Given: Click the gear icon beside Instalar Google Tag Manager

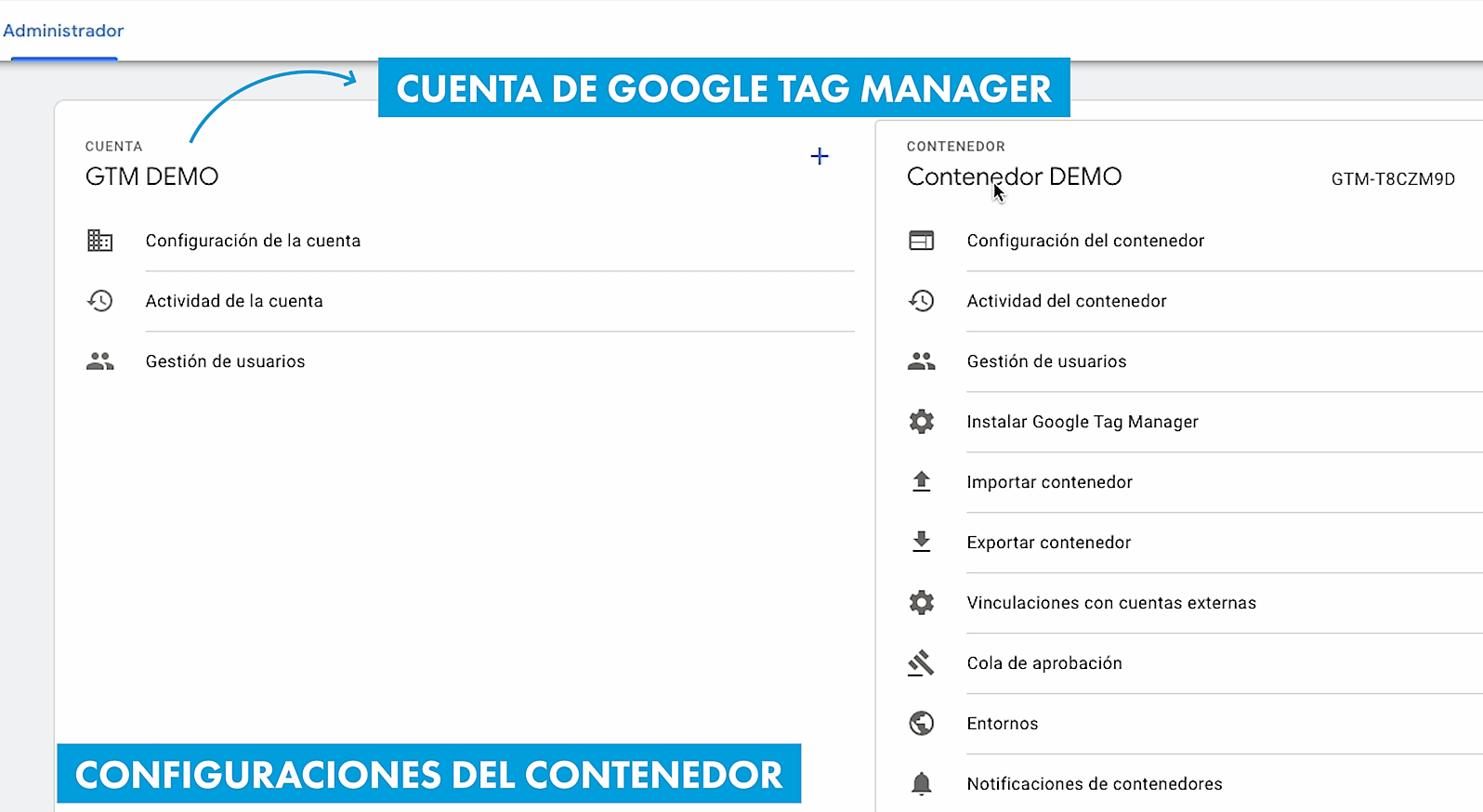Looking at the screenshot, I should [x=921, y=422].
